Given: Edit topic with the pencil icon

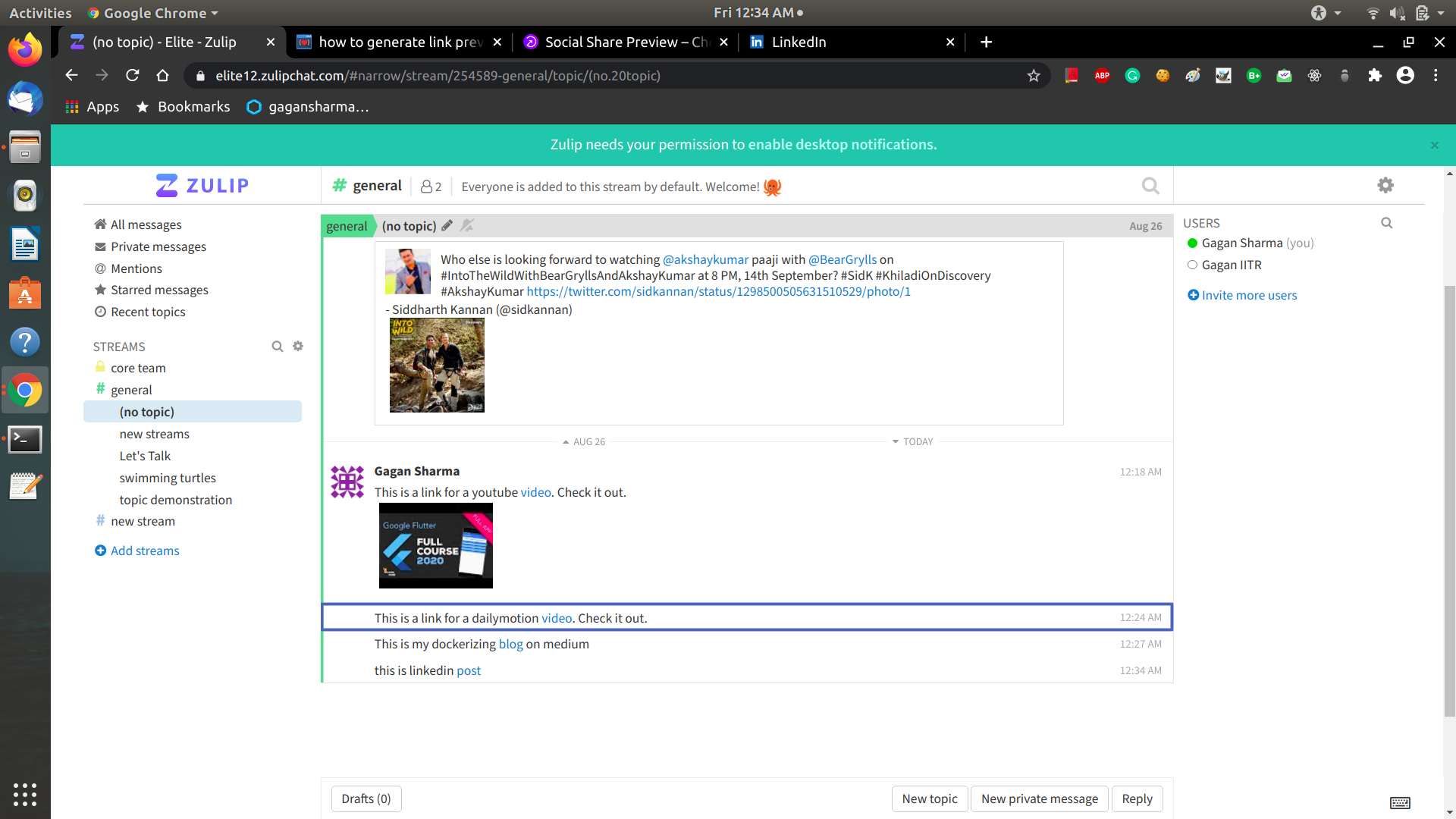Looking at the screenshot, I should coord(447,225).
